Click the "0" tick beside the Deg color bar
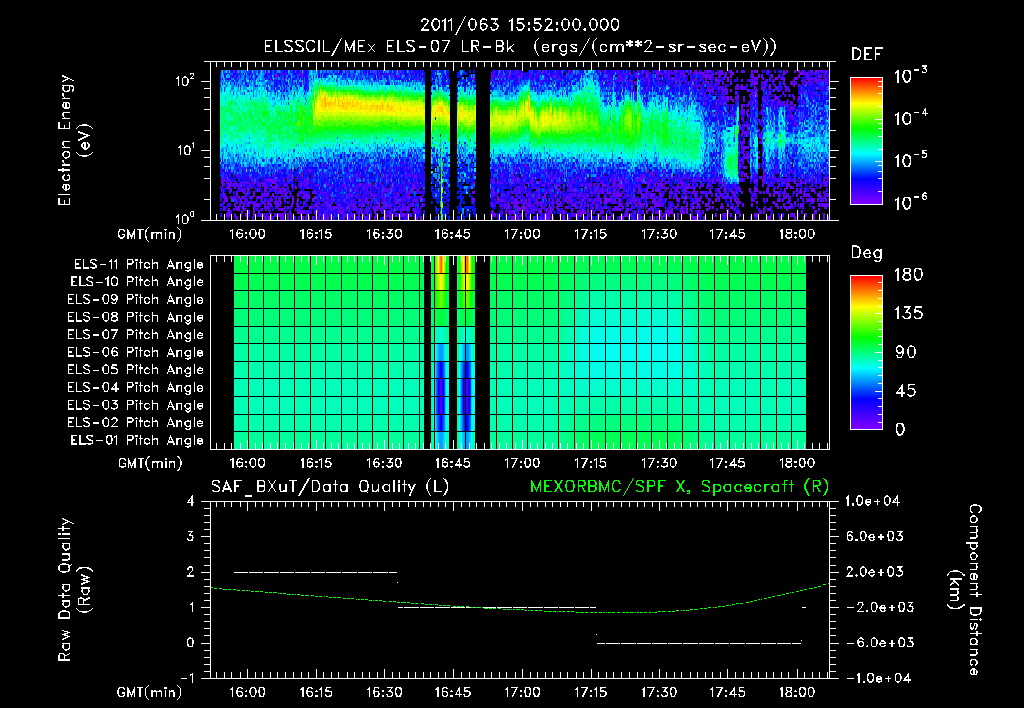 click(x=901, y=430)
